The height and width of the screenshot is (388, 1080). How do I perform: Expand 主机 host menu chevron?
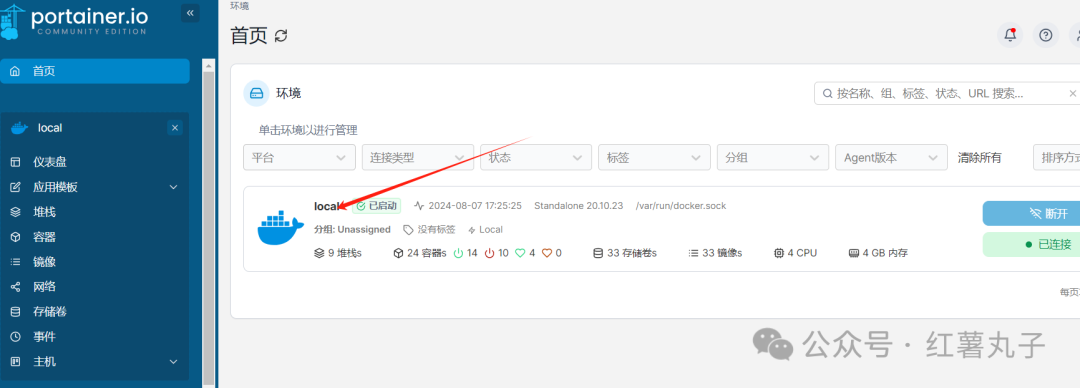click(x=174, y=361)
